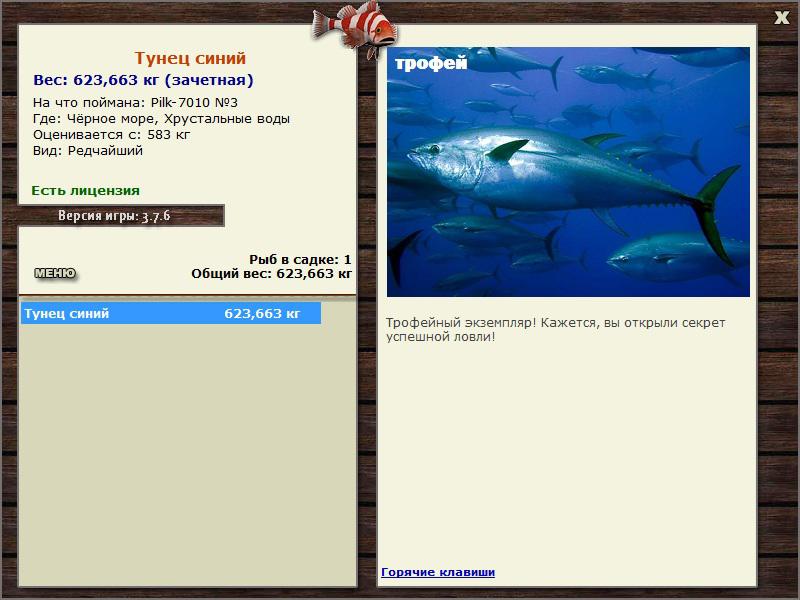Click the трофей label on the photo
800x600 pixels.
pyautogui.click(x=431, y=63)
